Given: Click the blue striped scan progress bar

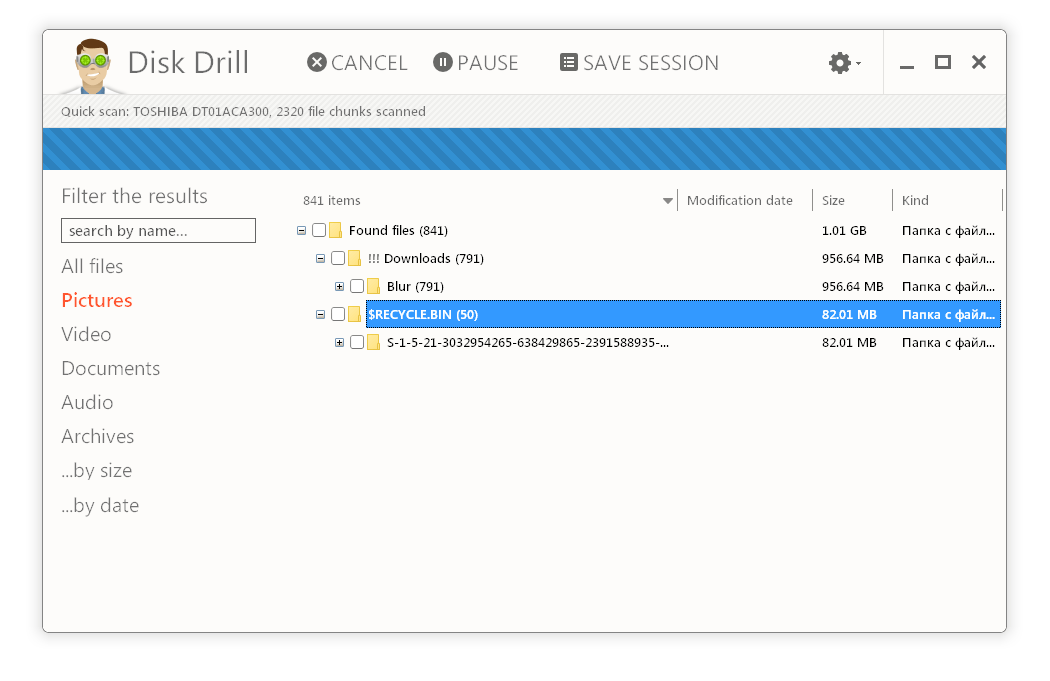Looking at the screenshot, I should pos(524,149).
